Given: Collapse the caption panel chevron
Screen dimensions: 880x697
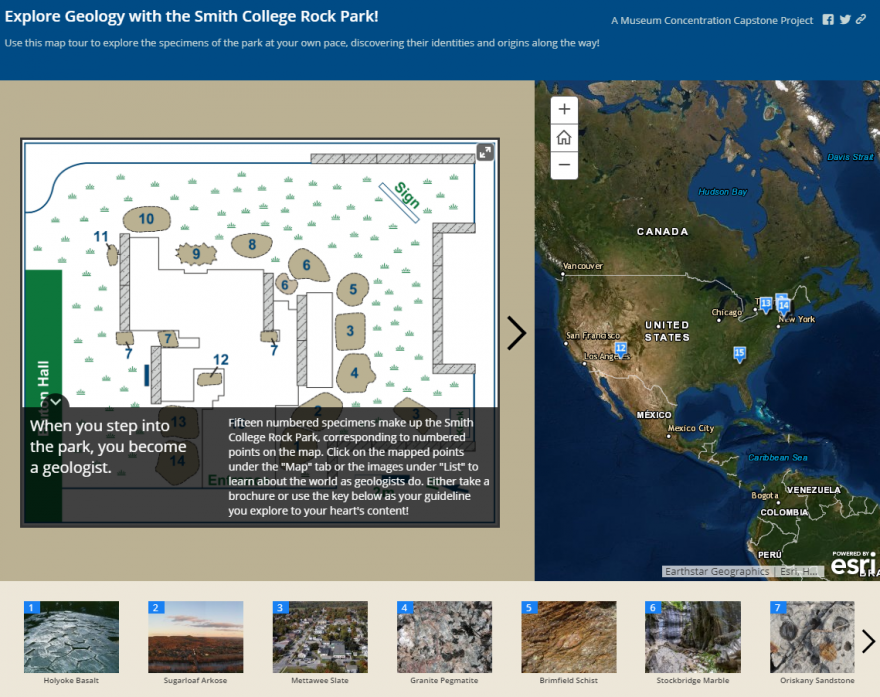Looking at the screenshot, I should [56, 402].
